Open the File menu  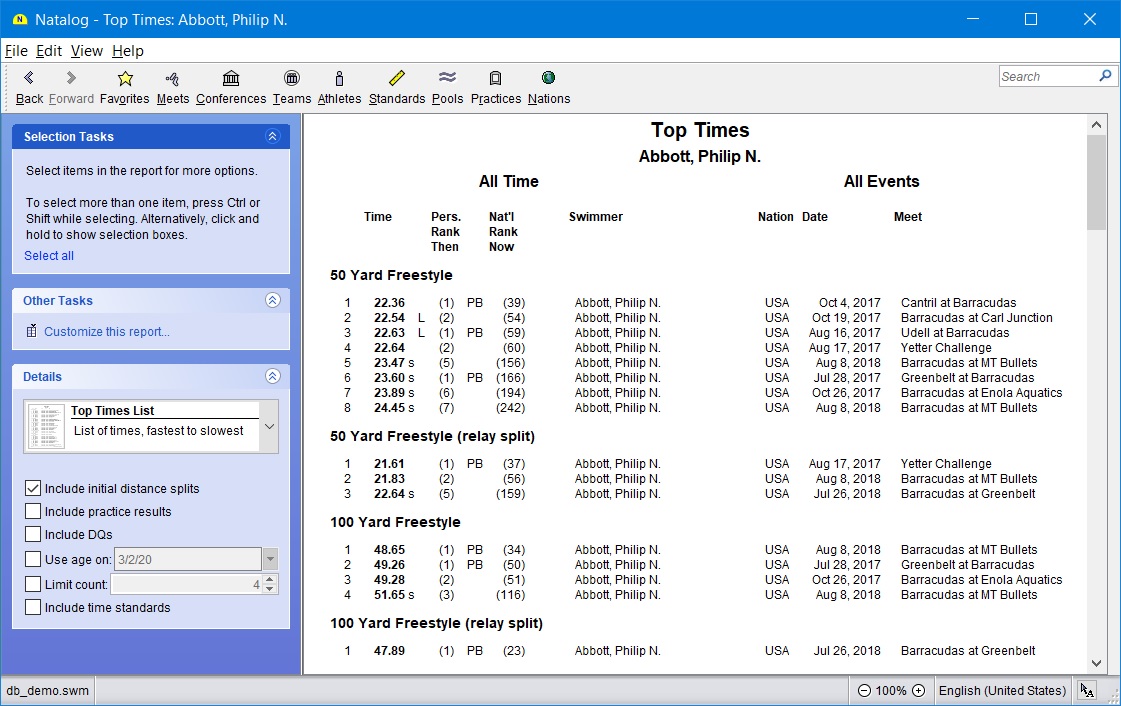point(16,51)
